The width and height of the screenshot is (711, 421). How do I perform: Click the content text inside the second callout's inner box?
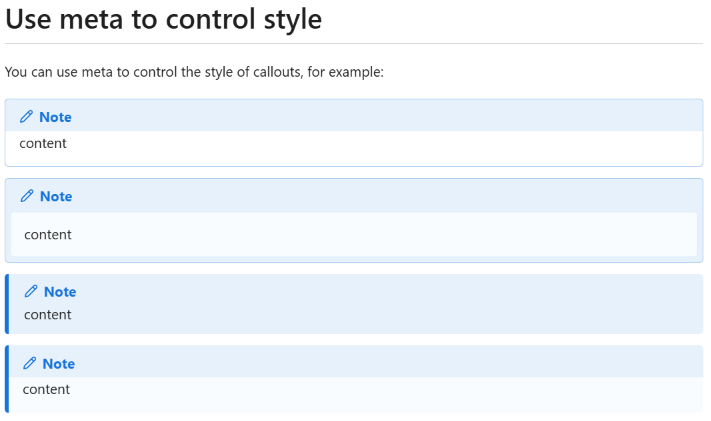point(48,235)
